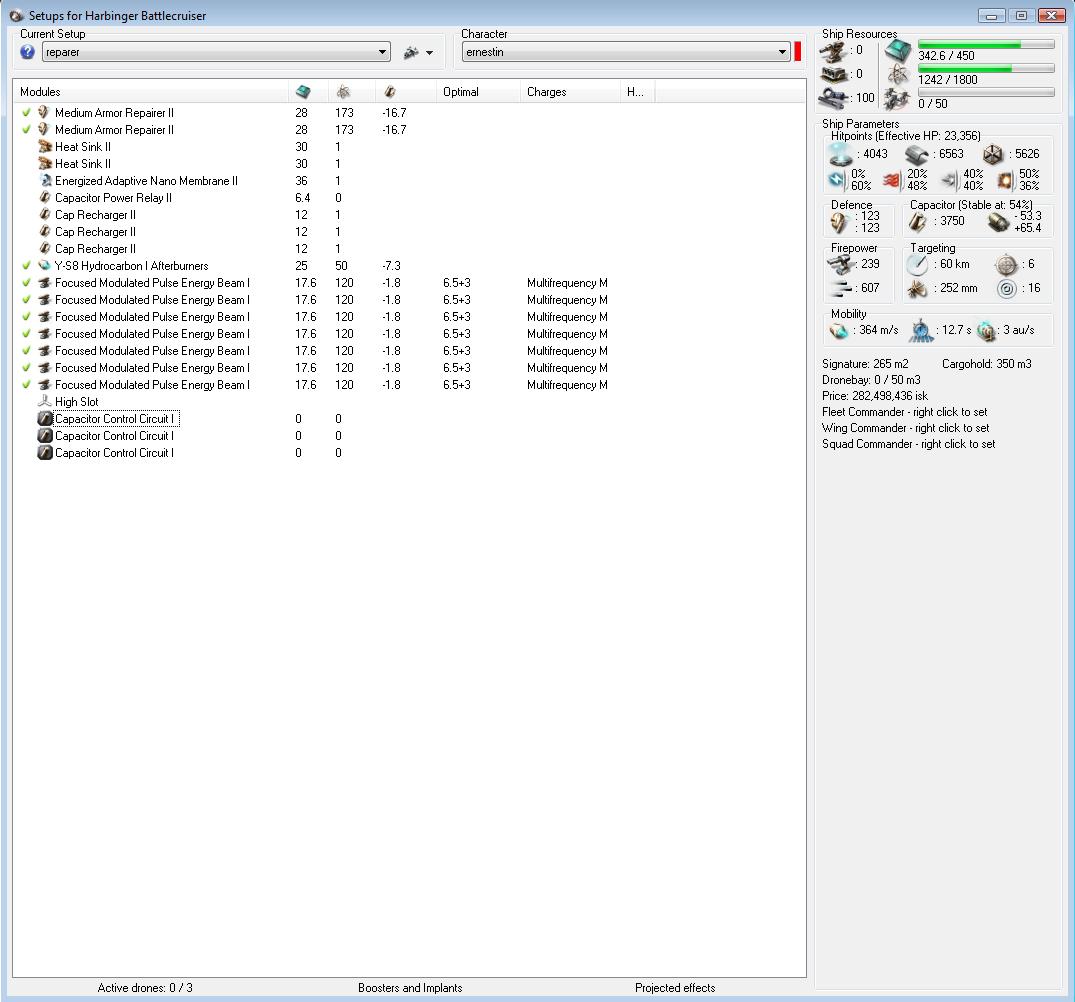The image size is (1075, 1002).
Task: Click the blue help question mark icon
Action: tap(27, 52)
